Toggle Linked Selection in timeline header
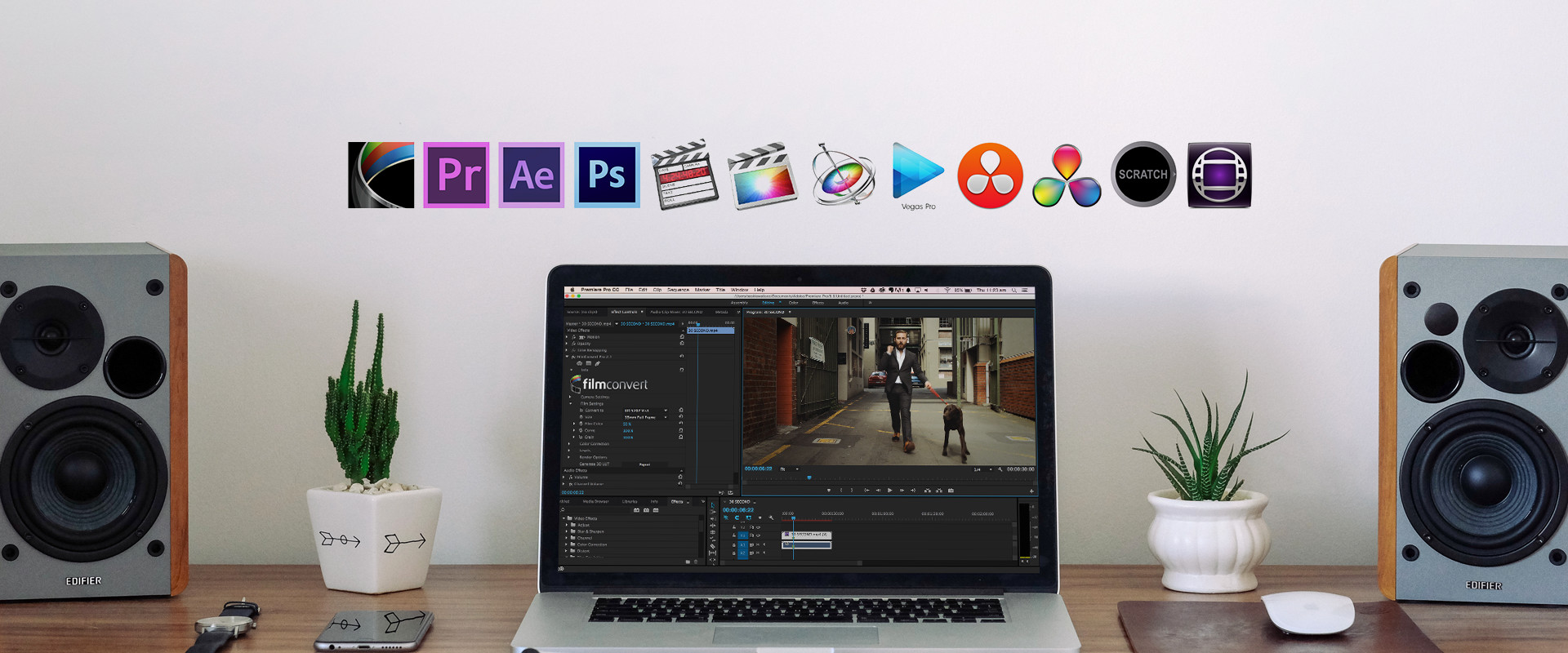This screenshot has width=1568, height=653. tap(748, 518)
